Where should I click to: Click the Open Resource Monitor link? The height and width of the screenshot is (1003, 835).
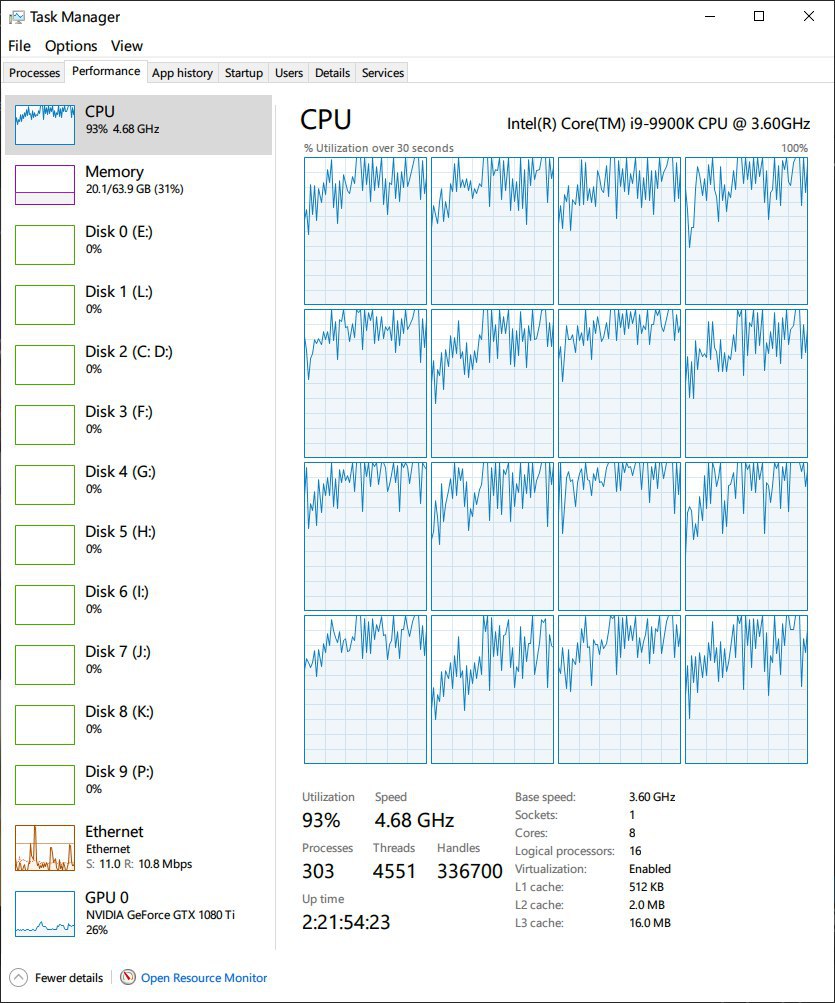click(204, 978)
